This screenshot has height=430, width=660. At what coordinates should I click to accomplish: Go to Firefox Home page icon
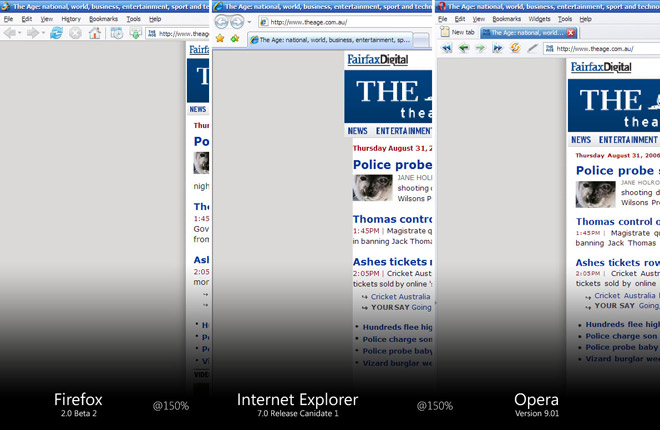tap(95, 33)
